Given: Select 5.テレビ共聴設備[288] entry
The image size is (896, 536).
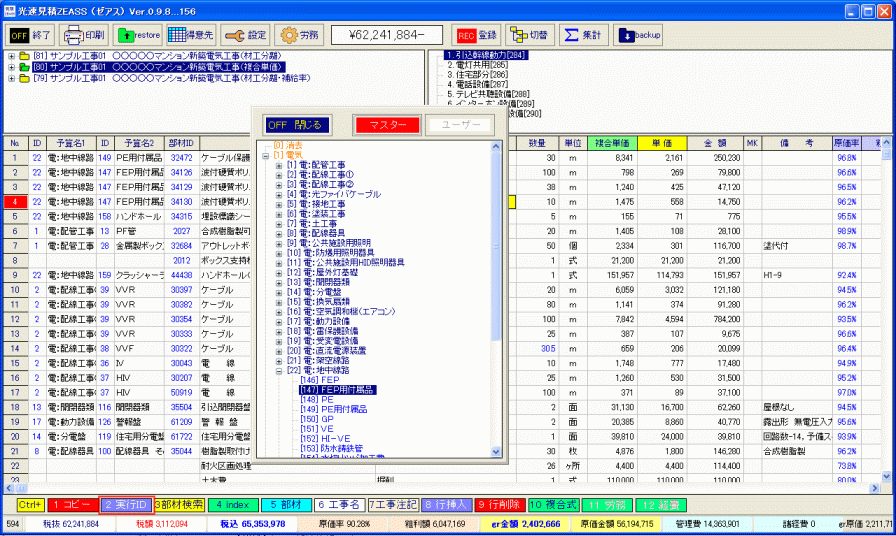Looking at the screenshot, I should [489, 94].
